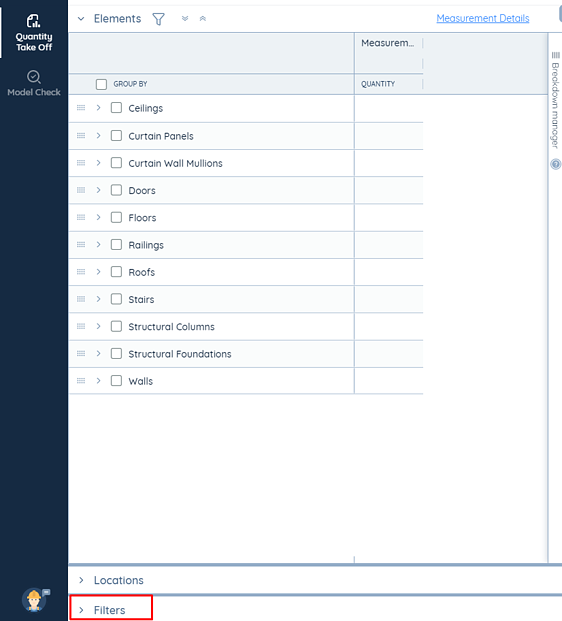Image resolution: width=562 pixels, height=621 pixels.
Task: Expand the Curtain Panels row
Action: (x=99, y=135)
